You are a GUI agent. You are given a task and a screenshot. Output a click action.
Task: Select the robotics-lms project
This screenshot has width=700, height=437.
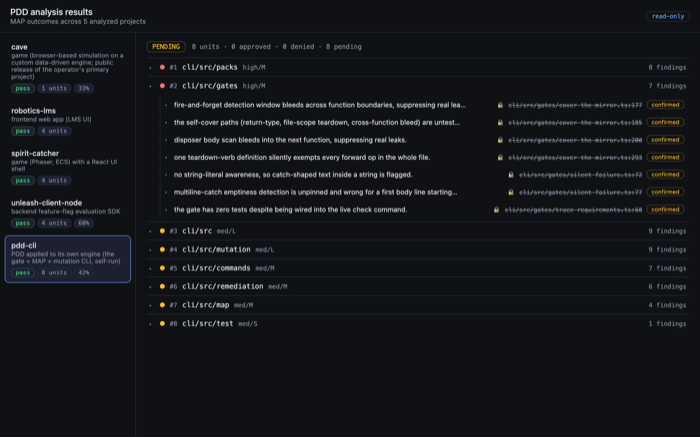[x=68, y=121]
